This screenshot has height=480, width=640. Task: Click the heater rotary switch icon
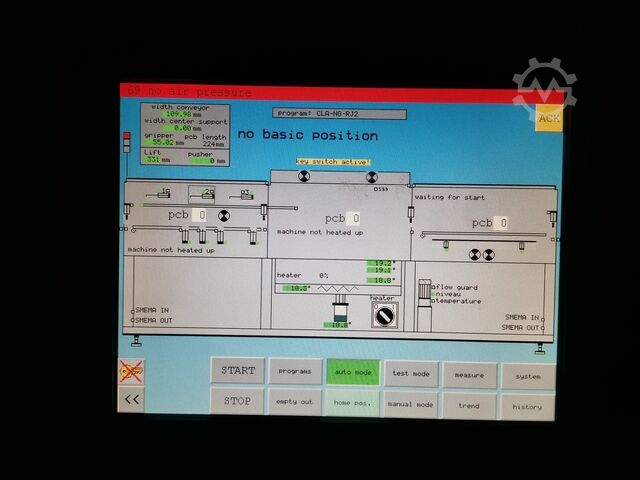tap(382, 315)
